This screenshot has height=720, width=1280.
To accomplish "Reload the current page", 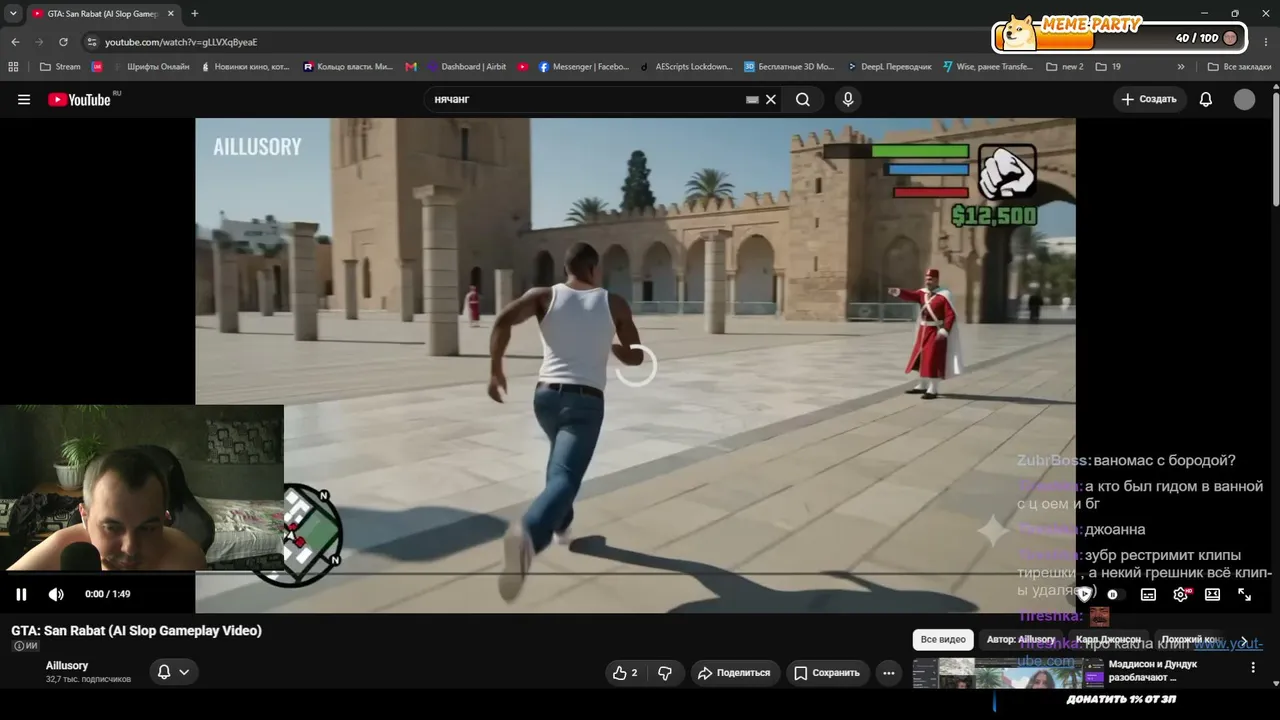I will click(x=63, y=42).
